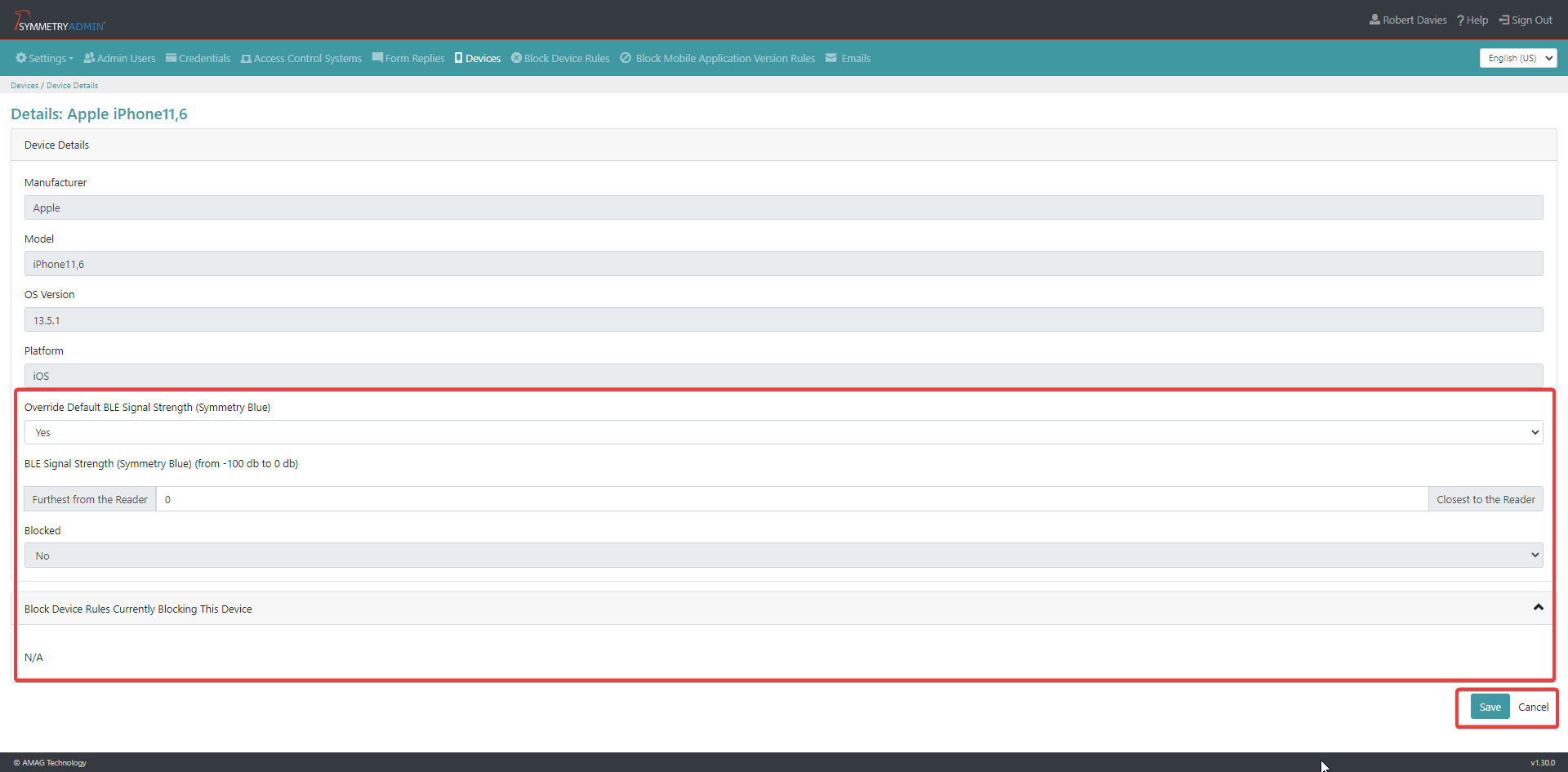Click the BLE Signal Strength value field
Image resolution: width=1568 pixels, height=772 pixels.
tap(791, 499)
